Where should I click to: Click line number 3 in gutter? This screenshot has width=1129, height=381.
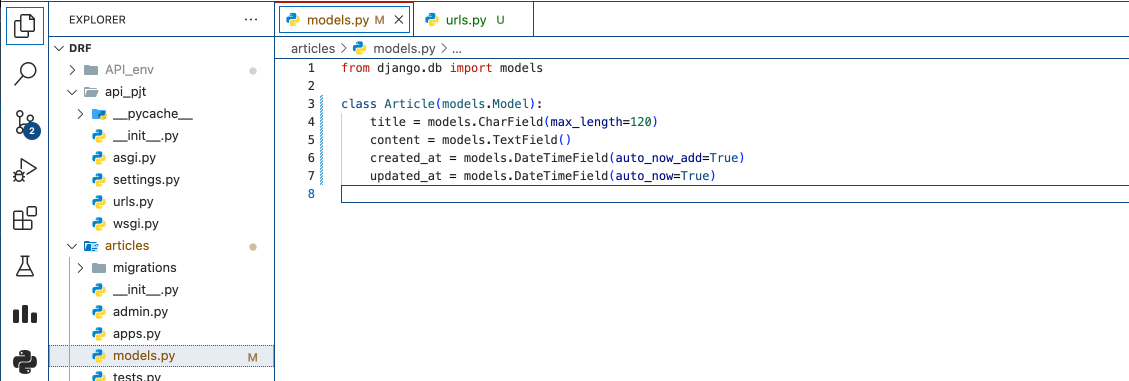(310, 104)
